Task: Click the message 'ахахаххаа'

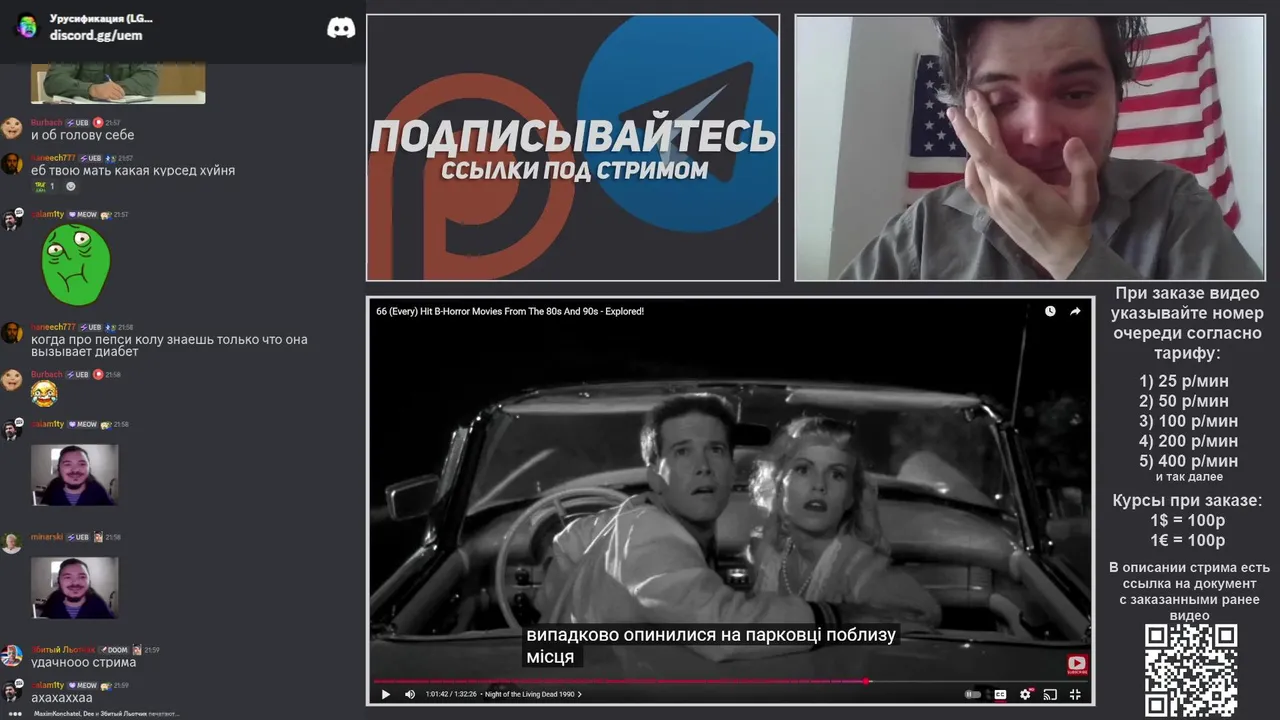Action: coord(61,698)
